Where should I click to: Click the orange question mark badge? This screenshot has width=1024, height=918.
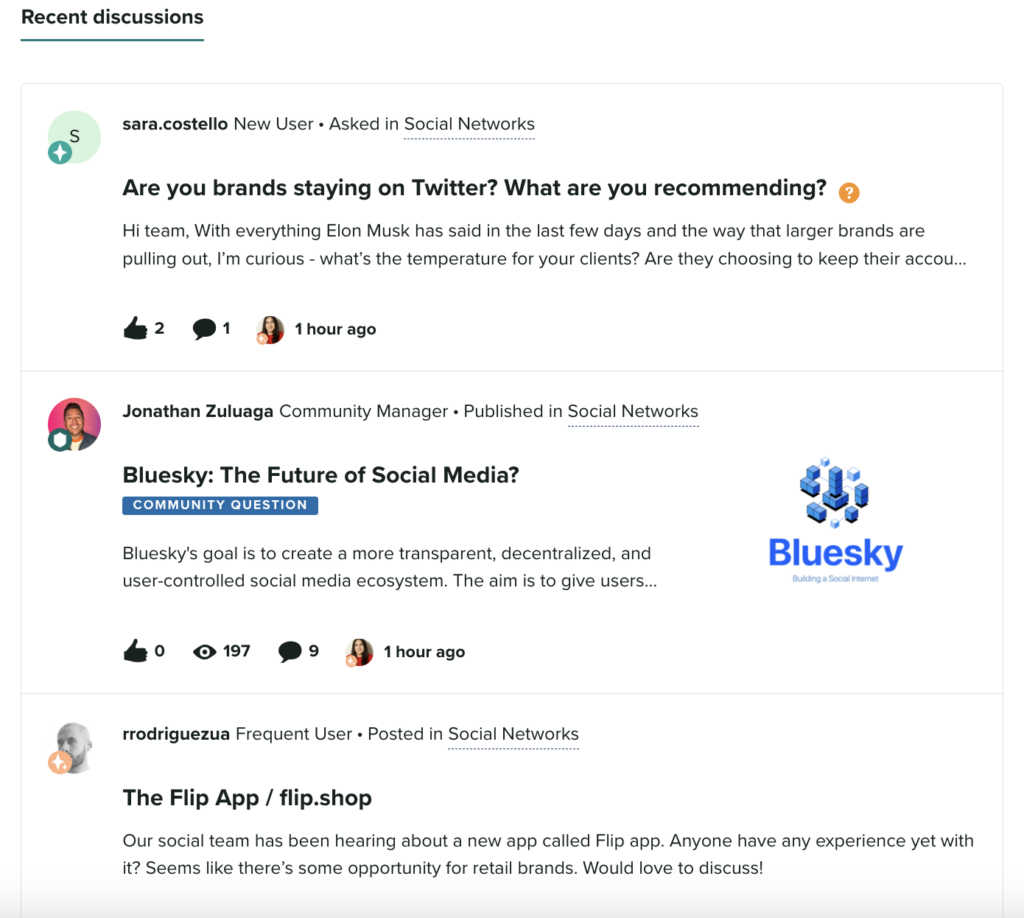pos(848,193)
